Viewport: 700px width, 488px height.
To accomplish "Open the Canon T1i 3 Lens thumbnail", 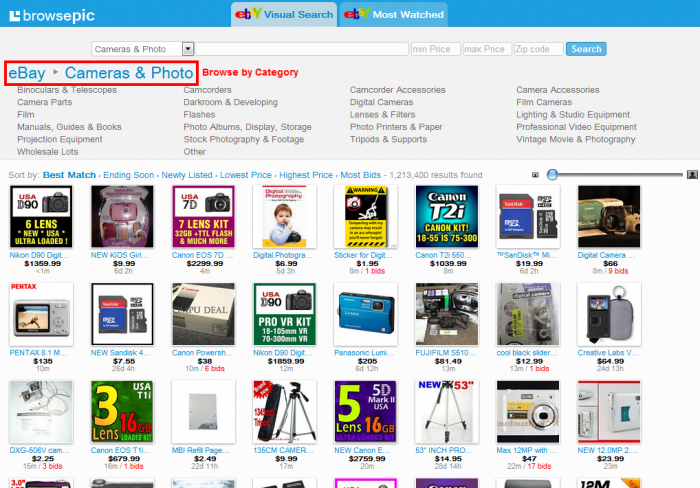I will (x=122, y=412).
